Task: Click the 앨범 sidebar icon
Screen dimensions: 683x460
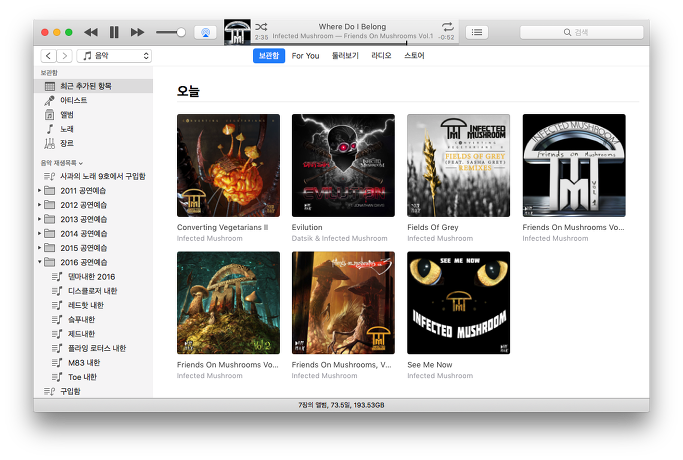Action: point(49,115)
